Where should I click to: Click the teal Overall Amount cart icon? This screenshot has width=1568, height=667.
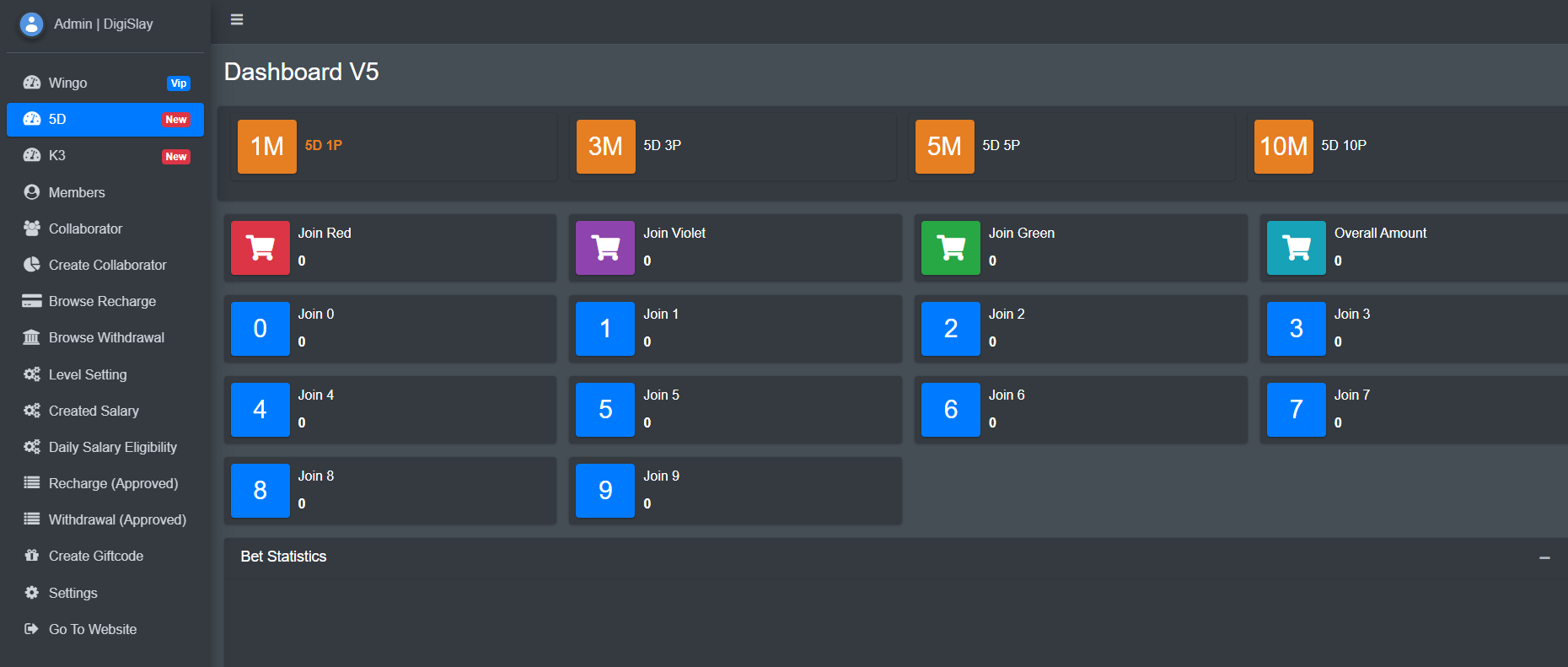[1296, 248]
